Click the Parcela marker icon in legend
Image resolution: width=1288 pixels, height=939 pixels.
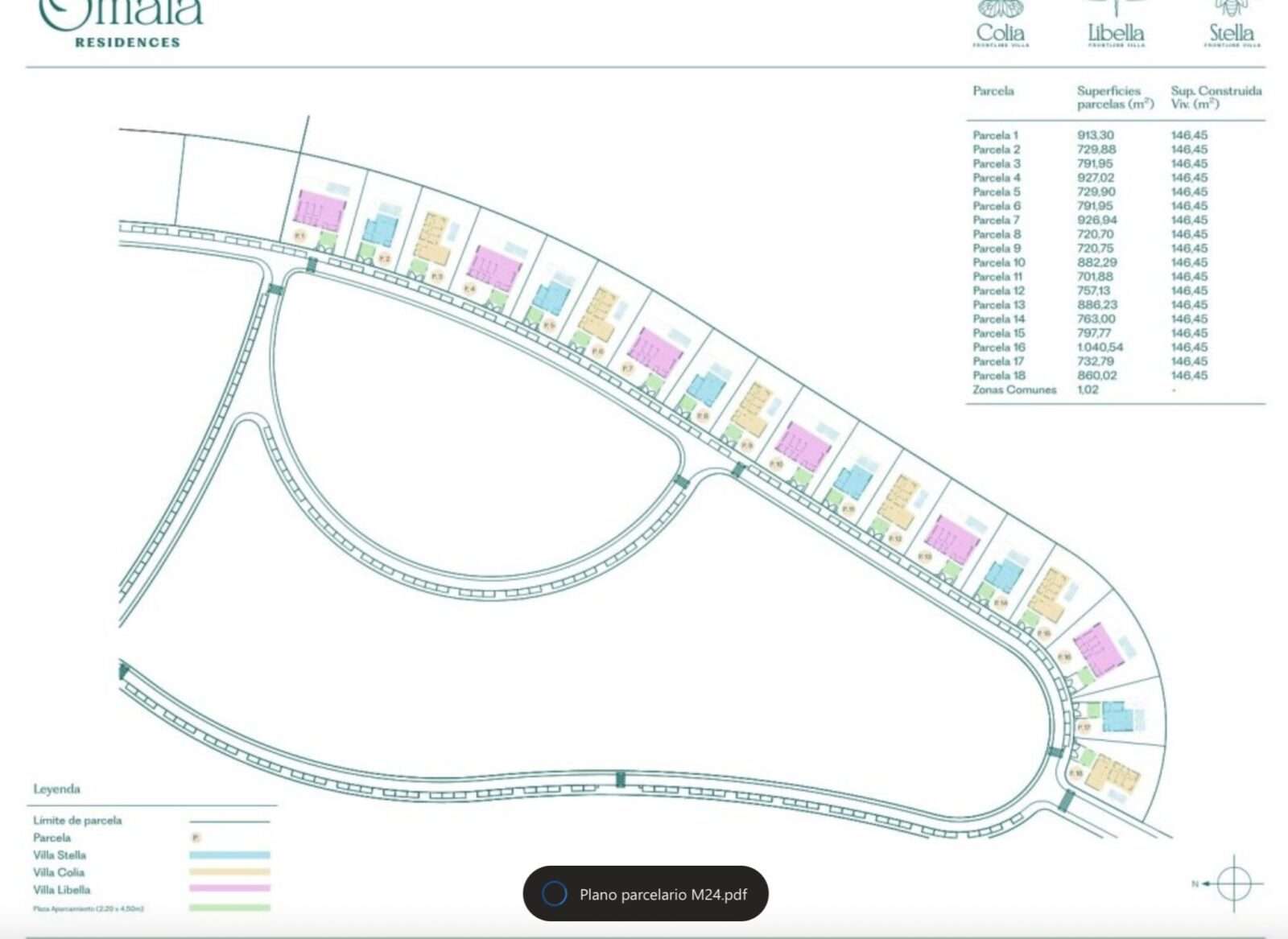pyautogui.click(x=196, y=838)
